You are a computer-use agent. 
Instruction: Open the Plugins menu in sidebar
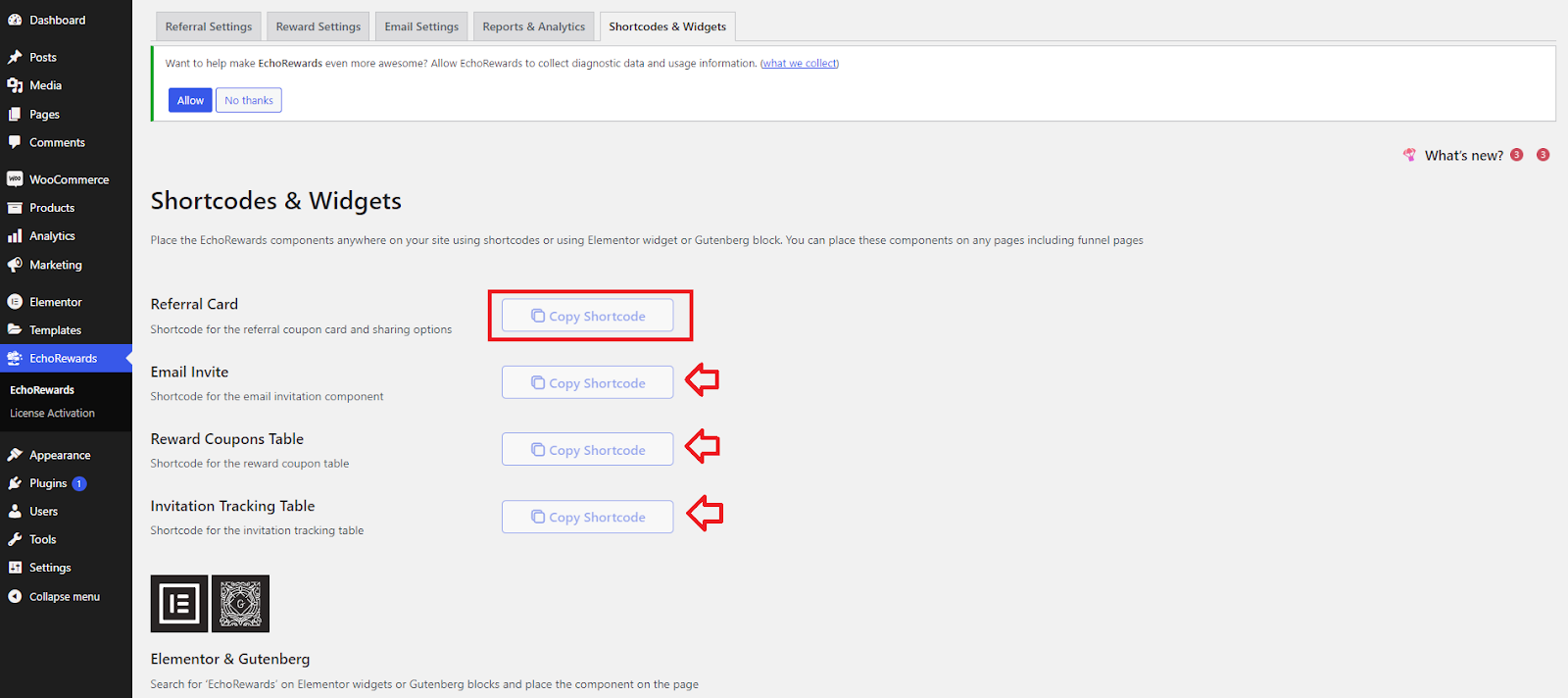point(48,483)
